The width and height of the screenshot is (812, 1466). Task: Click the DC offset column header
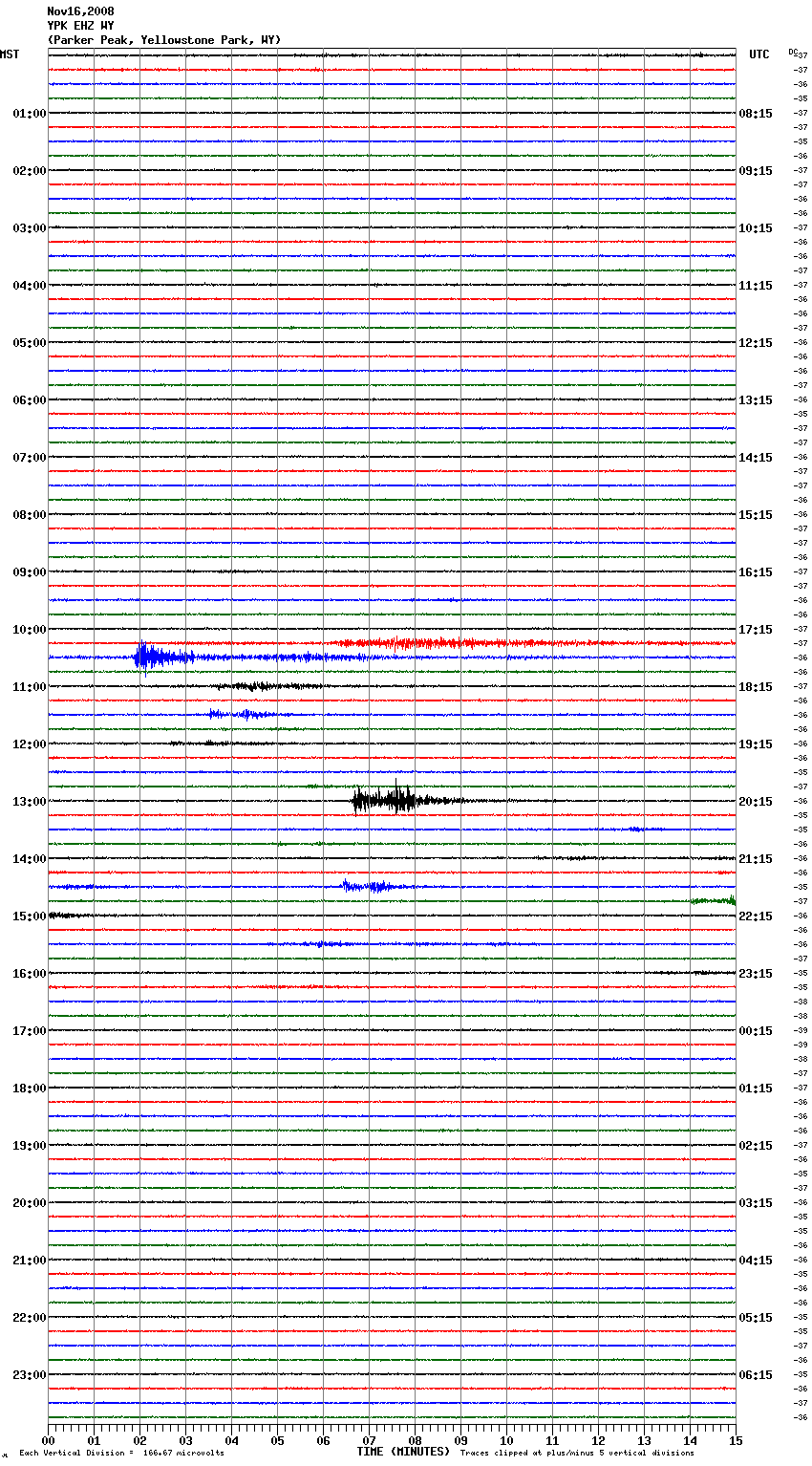tap(793, 52)
